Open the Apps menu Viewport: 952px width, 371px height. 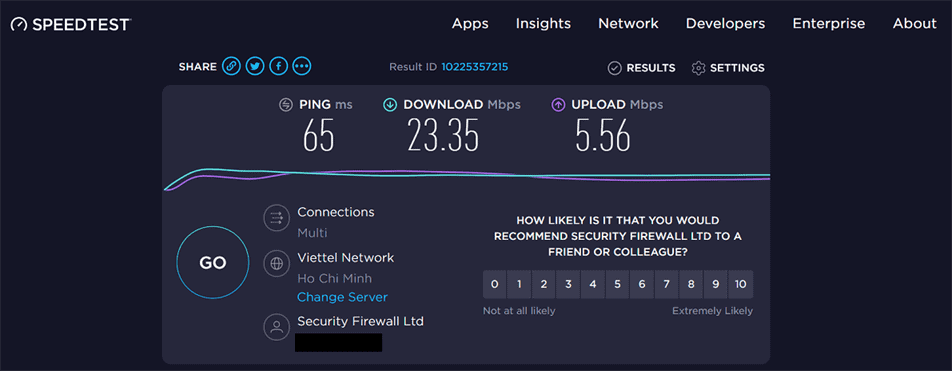point(470,24)
